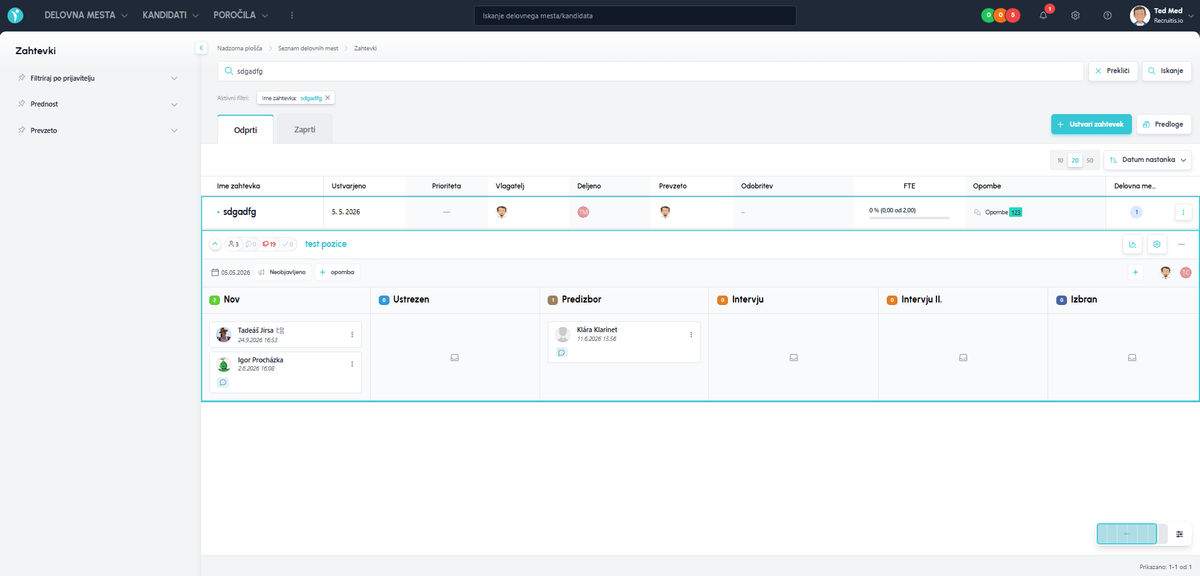Click plus icon beside the position avatars
1200x576 pixels.
point(1135,272)
